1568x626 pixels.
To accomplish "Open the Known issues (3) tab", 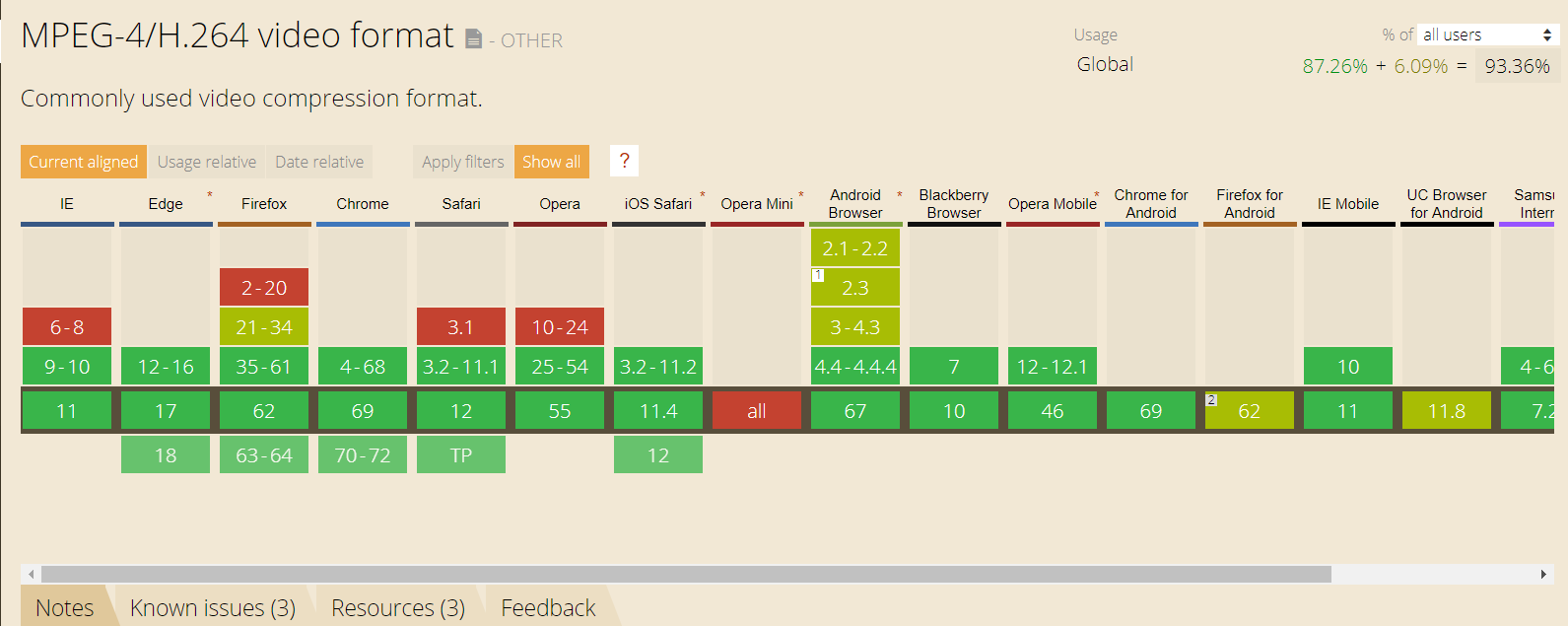I will coord(213,607).
